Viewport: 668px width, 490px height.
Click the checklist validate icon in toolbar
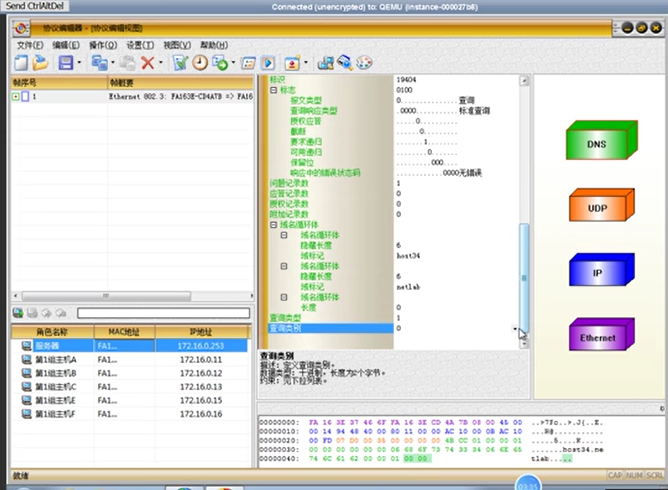pyautogui.click(x=180, y=63)
